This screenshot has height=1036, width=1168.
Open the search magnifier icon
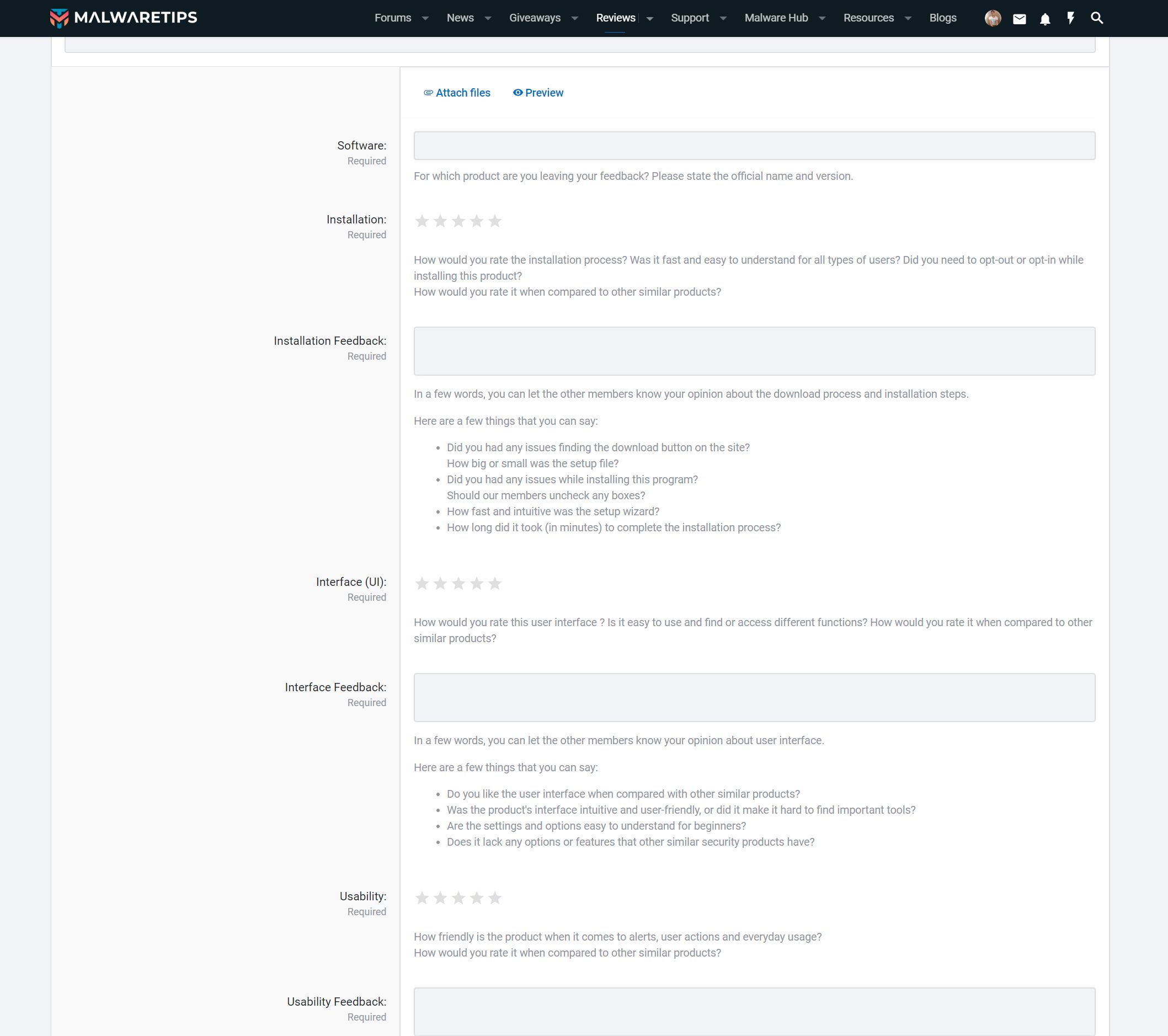[1096, 18]
